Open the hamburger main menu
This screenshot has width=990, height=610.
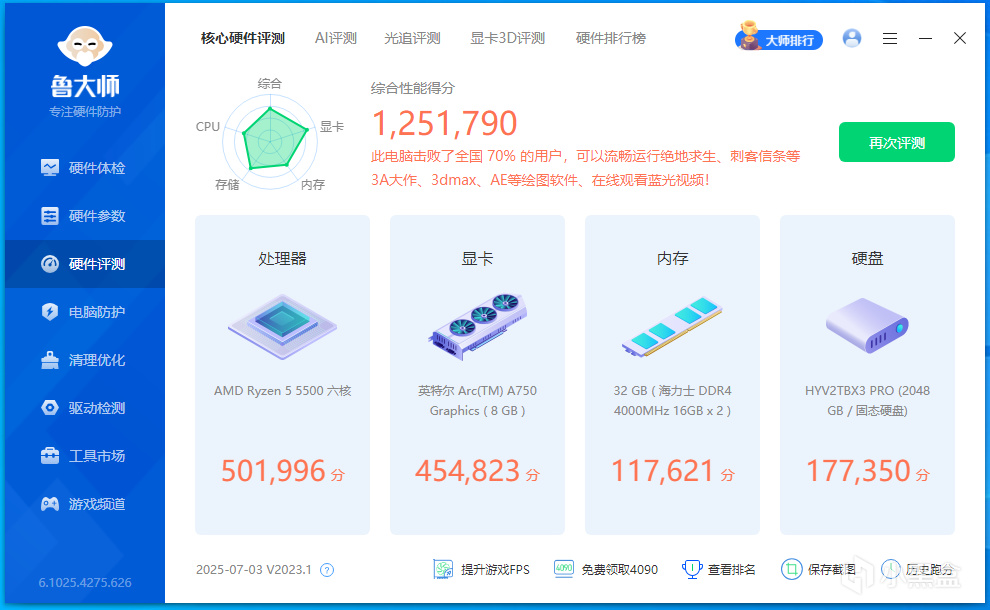[x=890, y=39]
